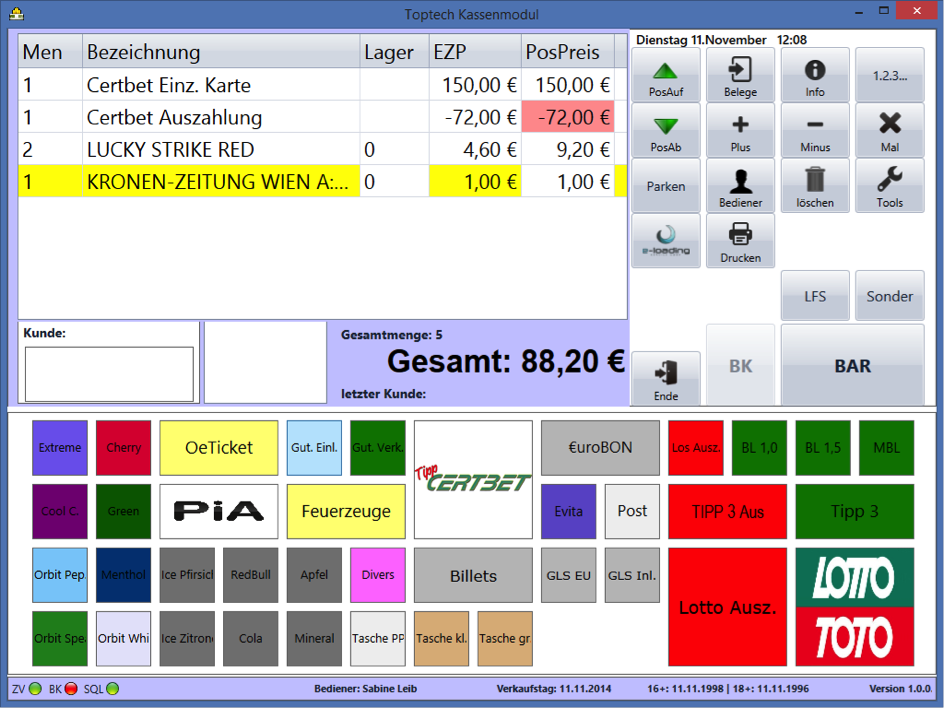Select the Cherry red product tile

pyautogui.click(x=123, y=448)
